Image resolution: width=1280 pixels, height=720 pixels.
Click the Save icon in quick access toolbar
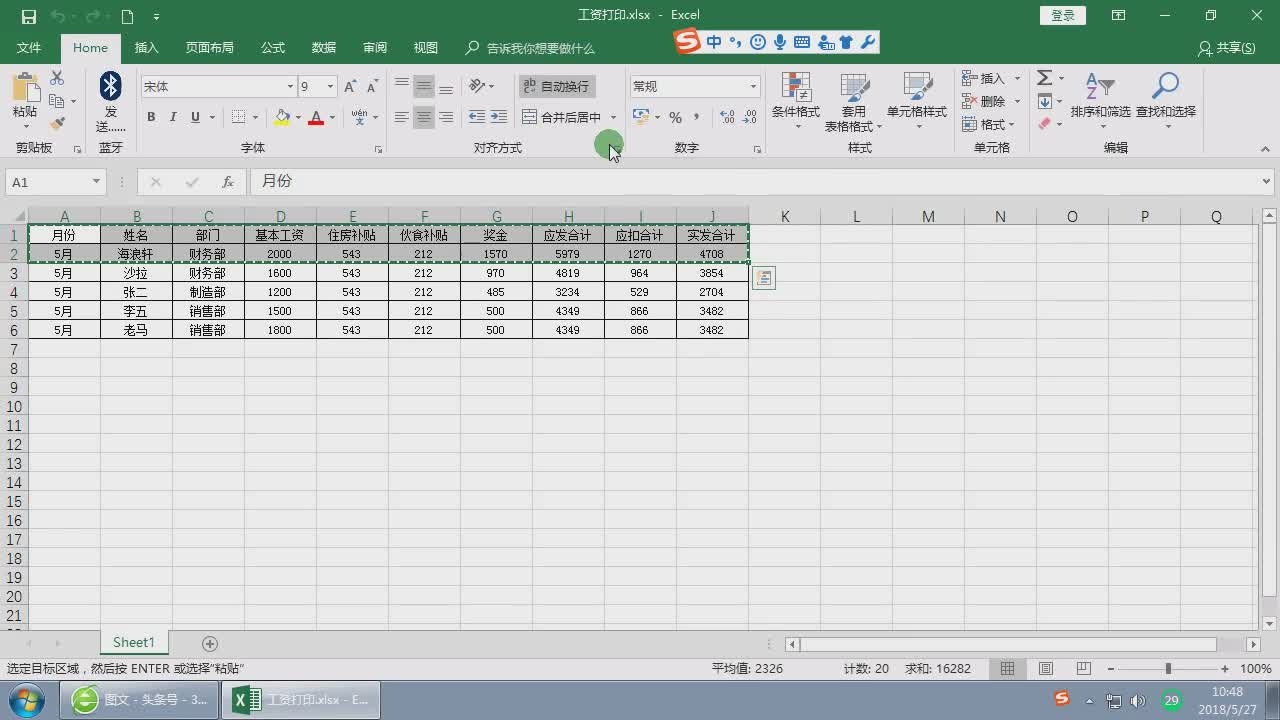pyautogui.click(x=28, y=16)
